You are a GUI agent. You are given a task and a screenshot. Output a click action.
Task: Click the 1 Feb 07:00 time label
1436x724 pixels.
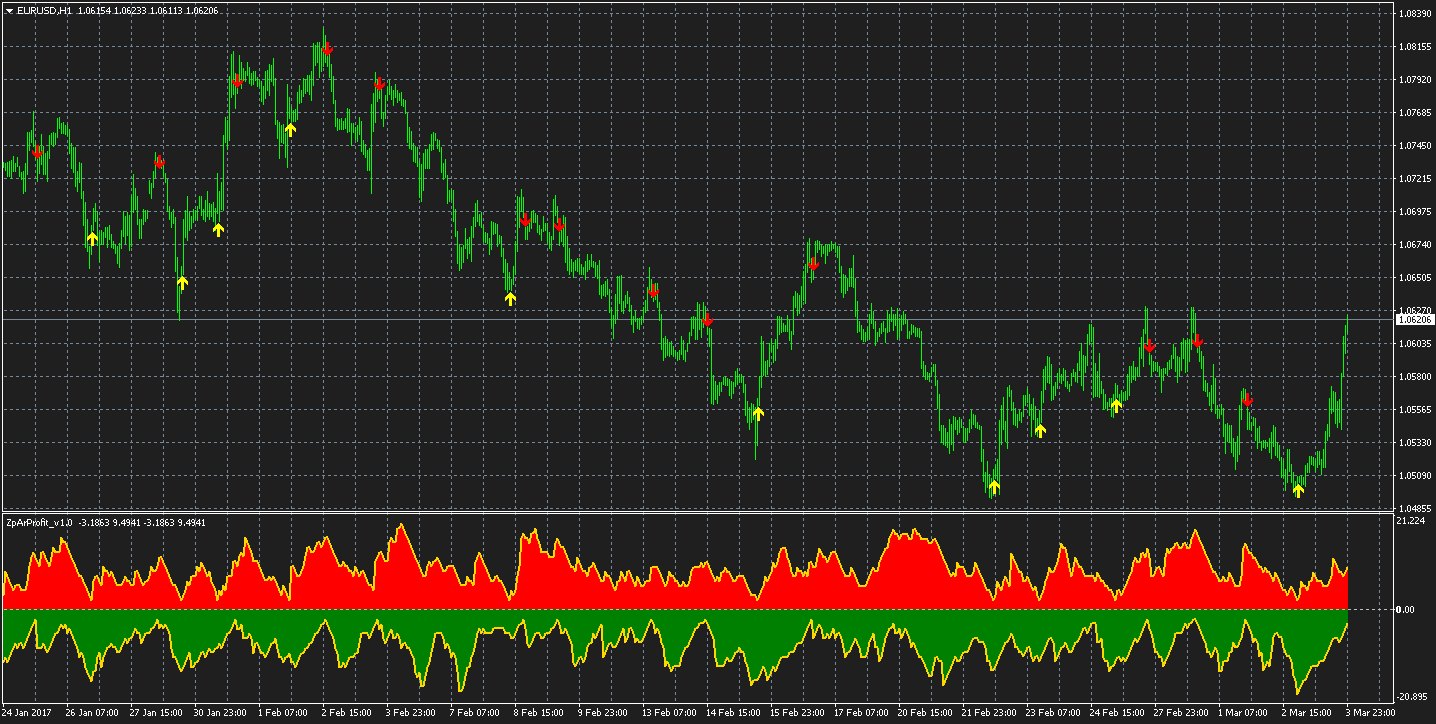coord(283,714)
